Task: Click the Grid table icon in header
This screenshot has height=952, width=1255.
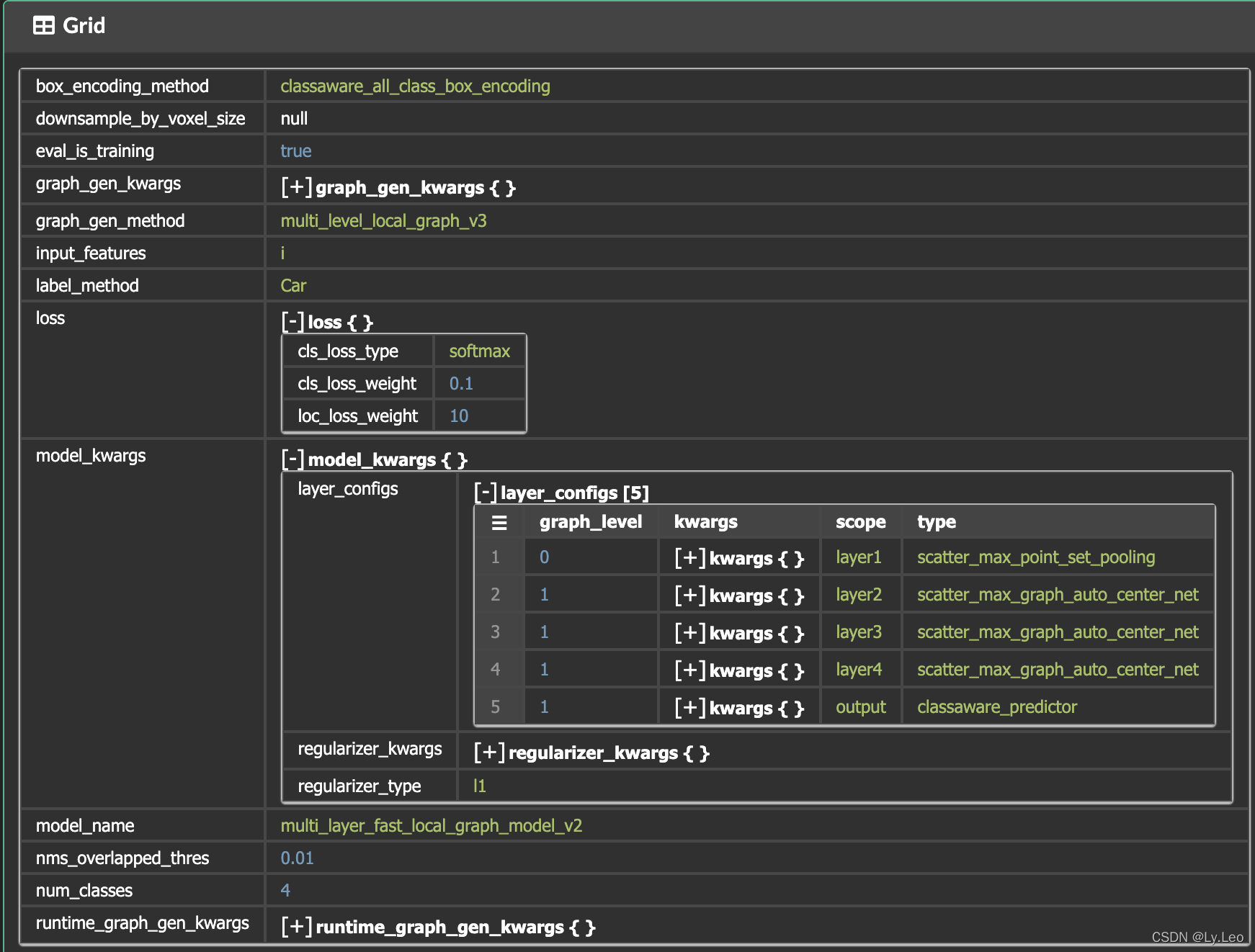Action: click(x=44, y=26)
